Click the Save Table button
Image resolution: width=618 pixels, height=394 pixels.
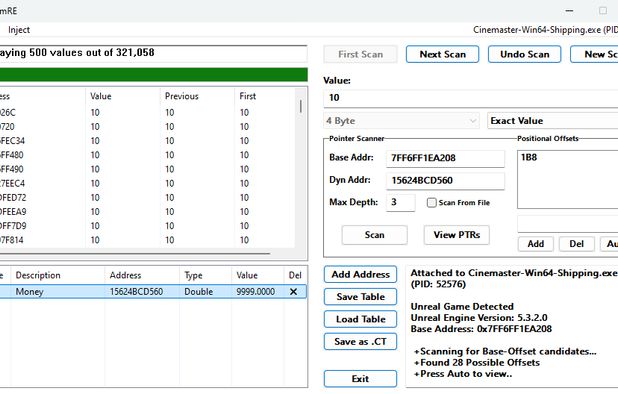[360, 297]
